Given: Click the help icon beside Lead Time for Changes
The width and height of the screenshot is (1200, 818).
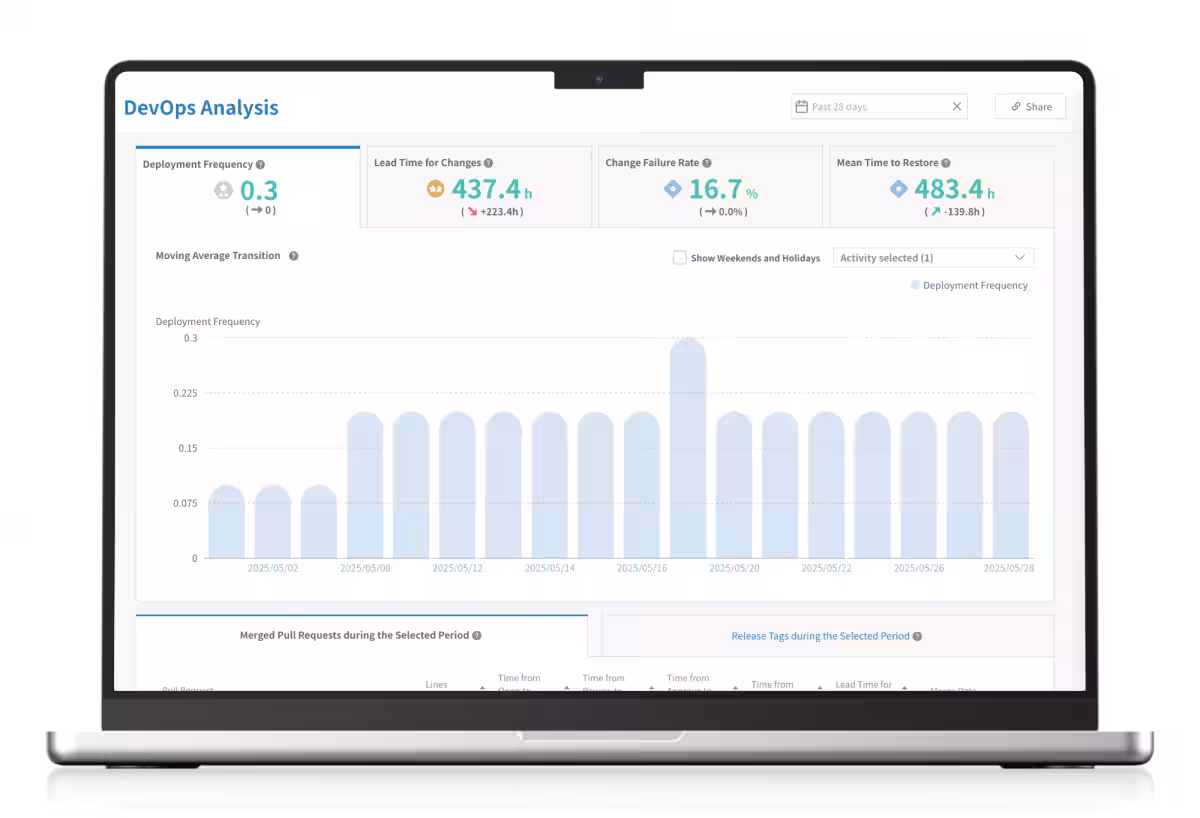Looking at the screenshot, I should click(488, 163).
